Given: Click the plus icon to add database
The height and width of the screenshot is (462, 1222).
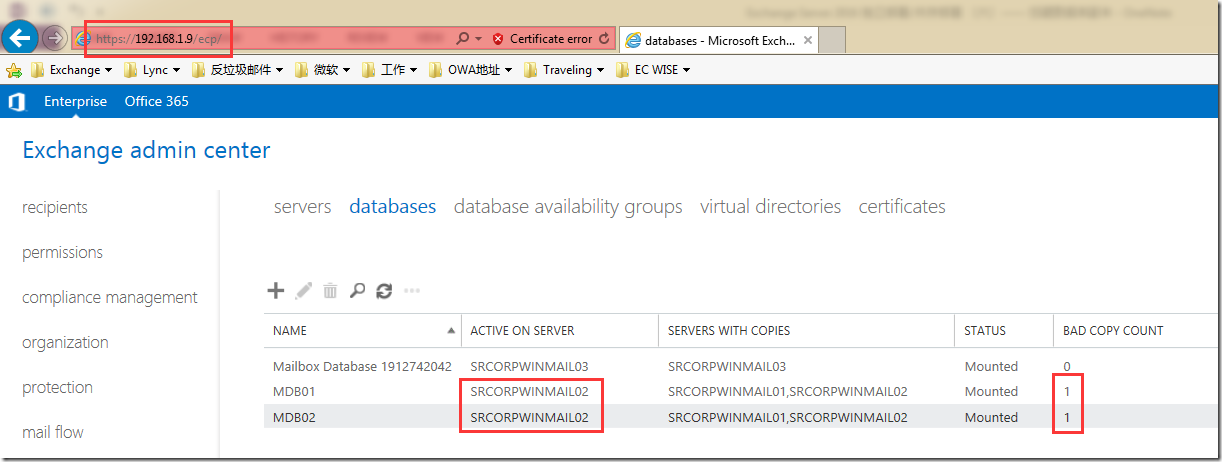Looking at the screenshot, I should pos(276,291).
